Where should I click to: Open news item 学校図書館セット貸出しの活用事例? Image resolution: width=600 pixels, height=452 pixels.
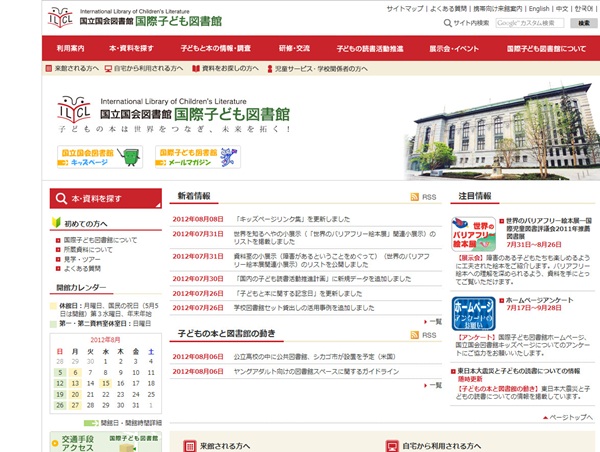point(304,308)
